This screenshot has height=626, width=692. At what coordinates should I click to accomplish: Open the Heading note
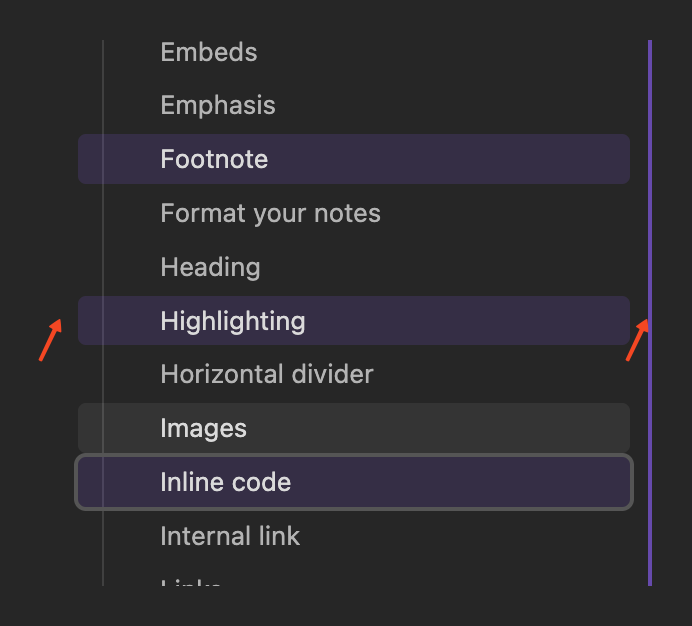210,267
